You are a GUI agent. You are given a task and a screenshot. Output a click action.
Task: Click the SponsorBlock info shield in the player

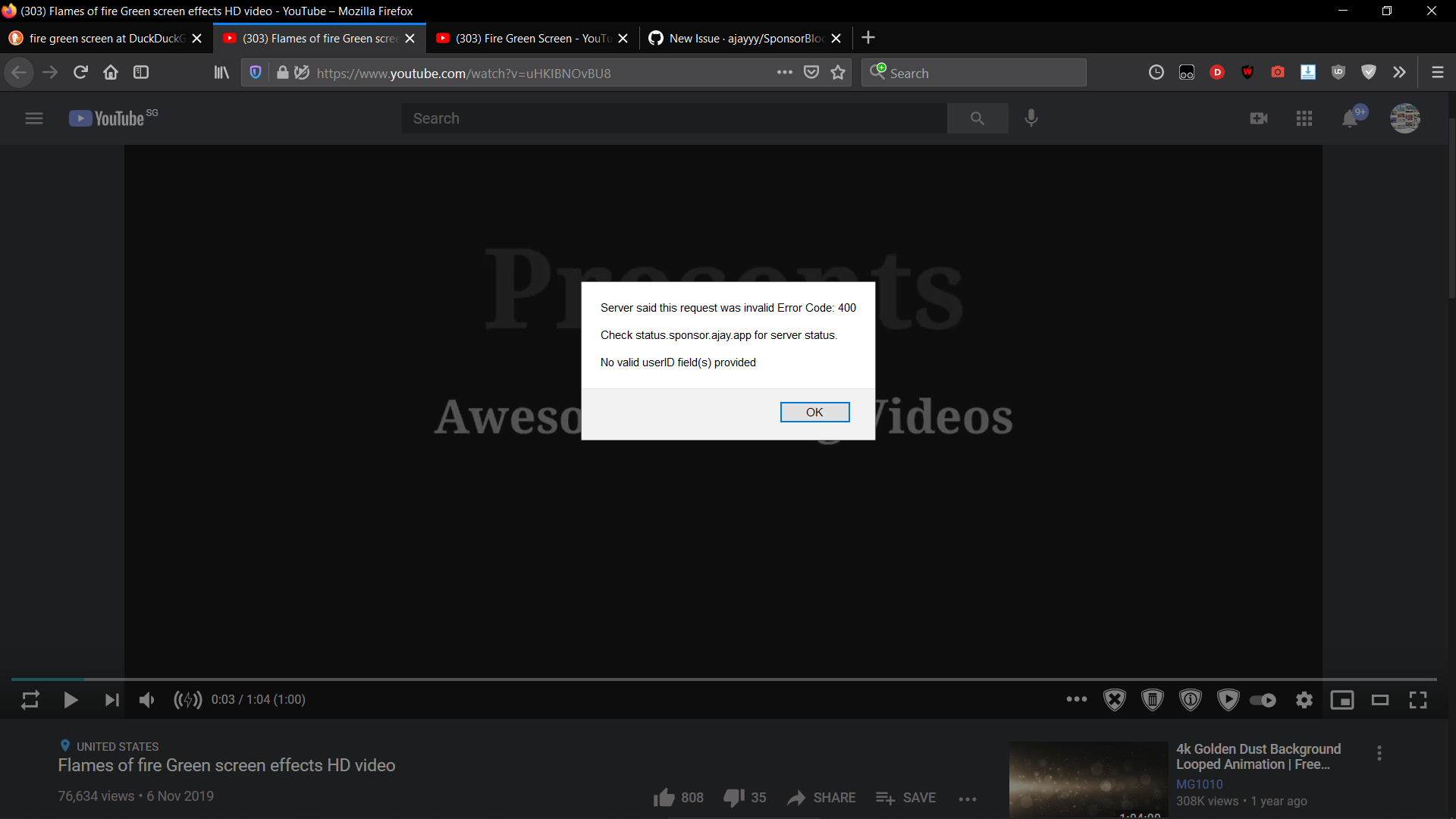pyautogui.click(x=1191, y=700)
